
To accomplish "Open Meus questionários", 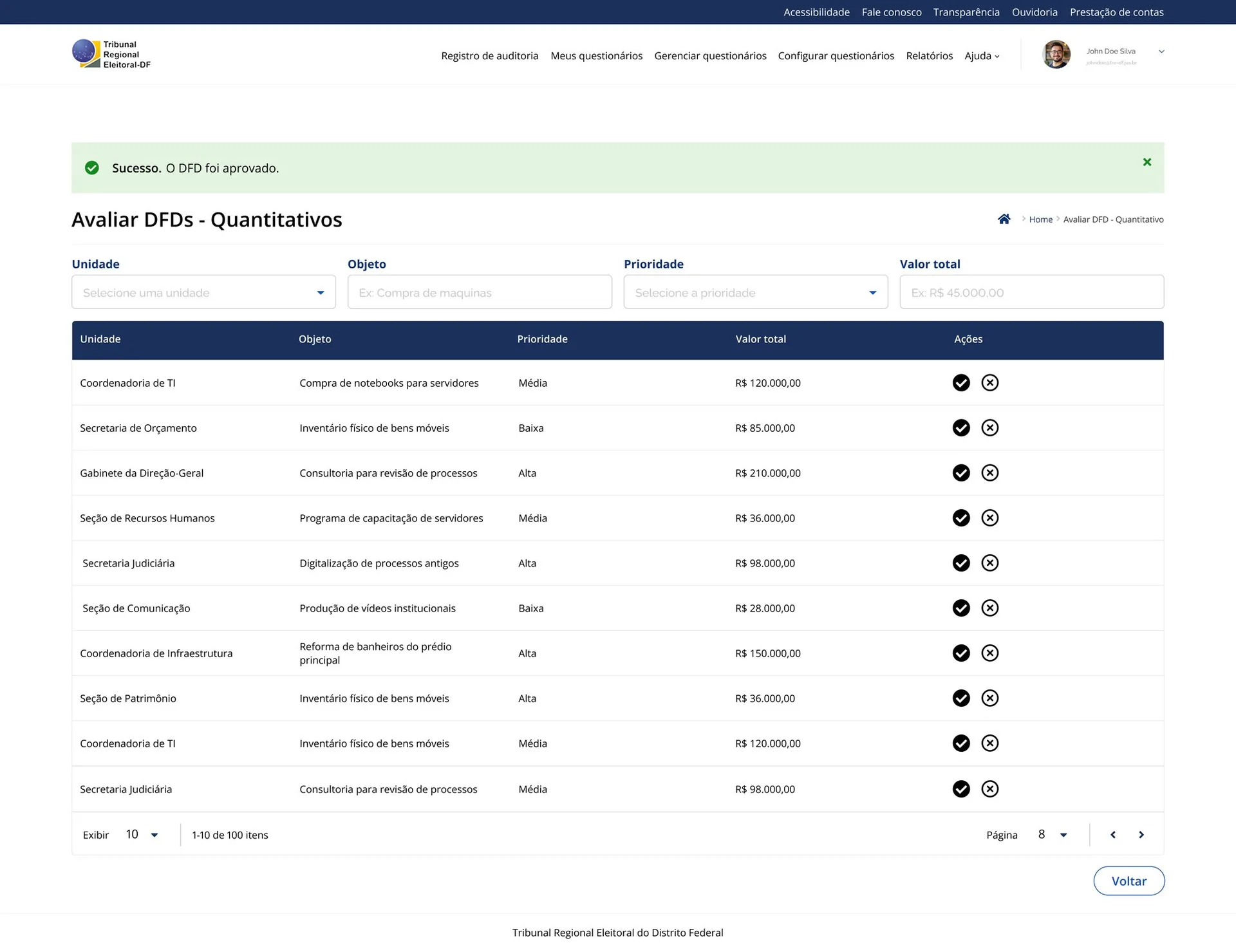I will [x=597, y=56].
